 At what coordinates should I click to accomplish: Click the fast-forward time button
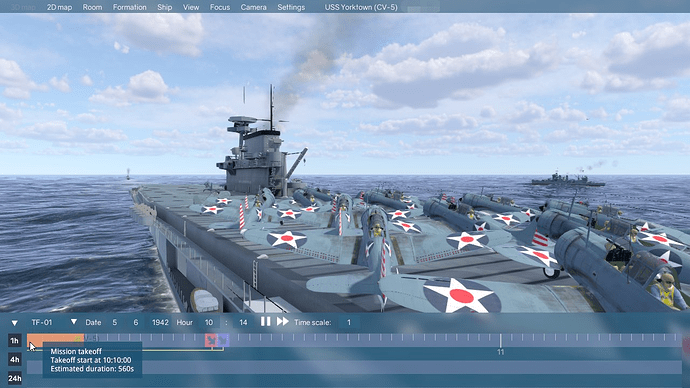point(283,322)
